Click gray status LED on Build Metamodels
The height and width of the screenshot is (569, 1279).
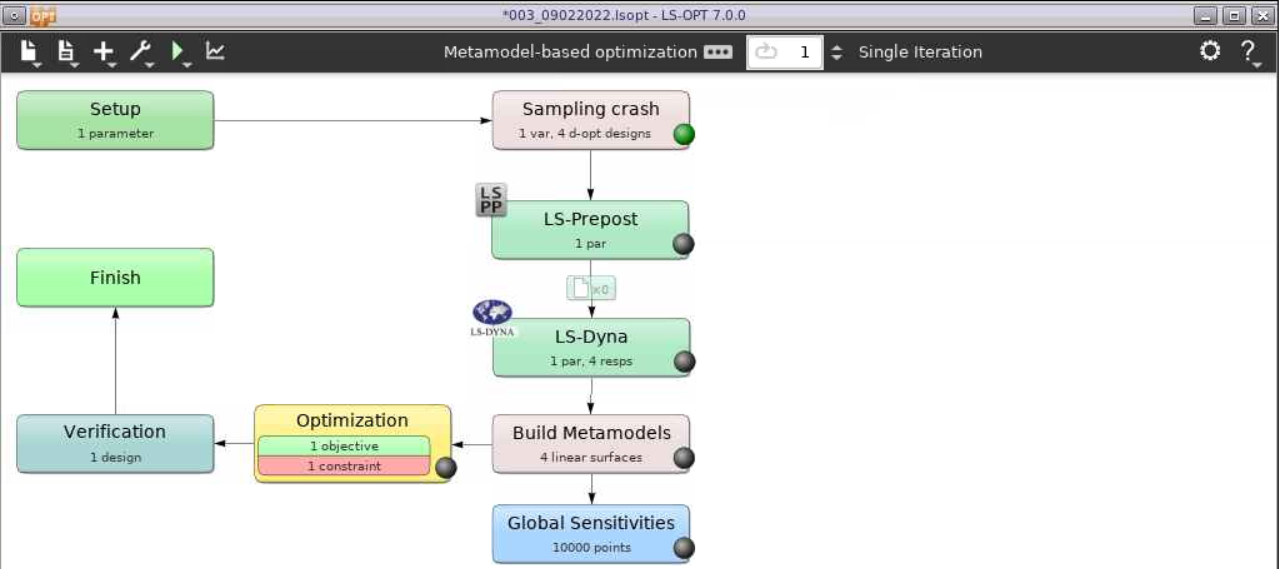(684, 458)
